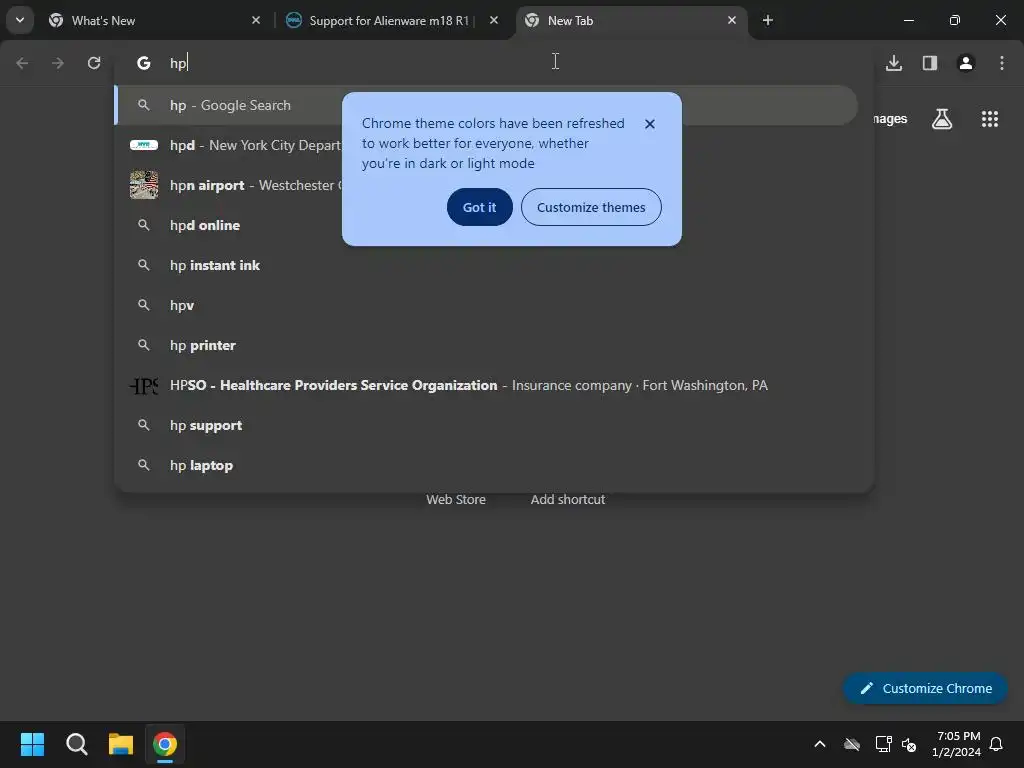Close the New Tab tab

[732, 20]
